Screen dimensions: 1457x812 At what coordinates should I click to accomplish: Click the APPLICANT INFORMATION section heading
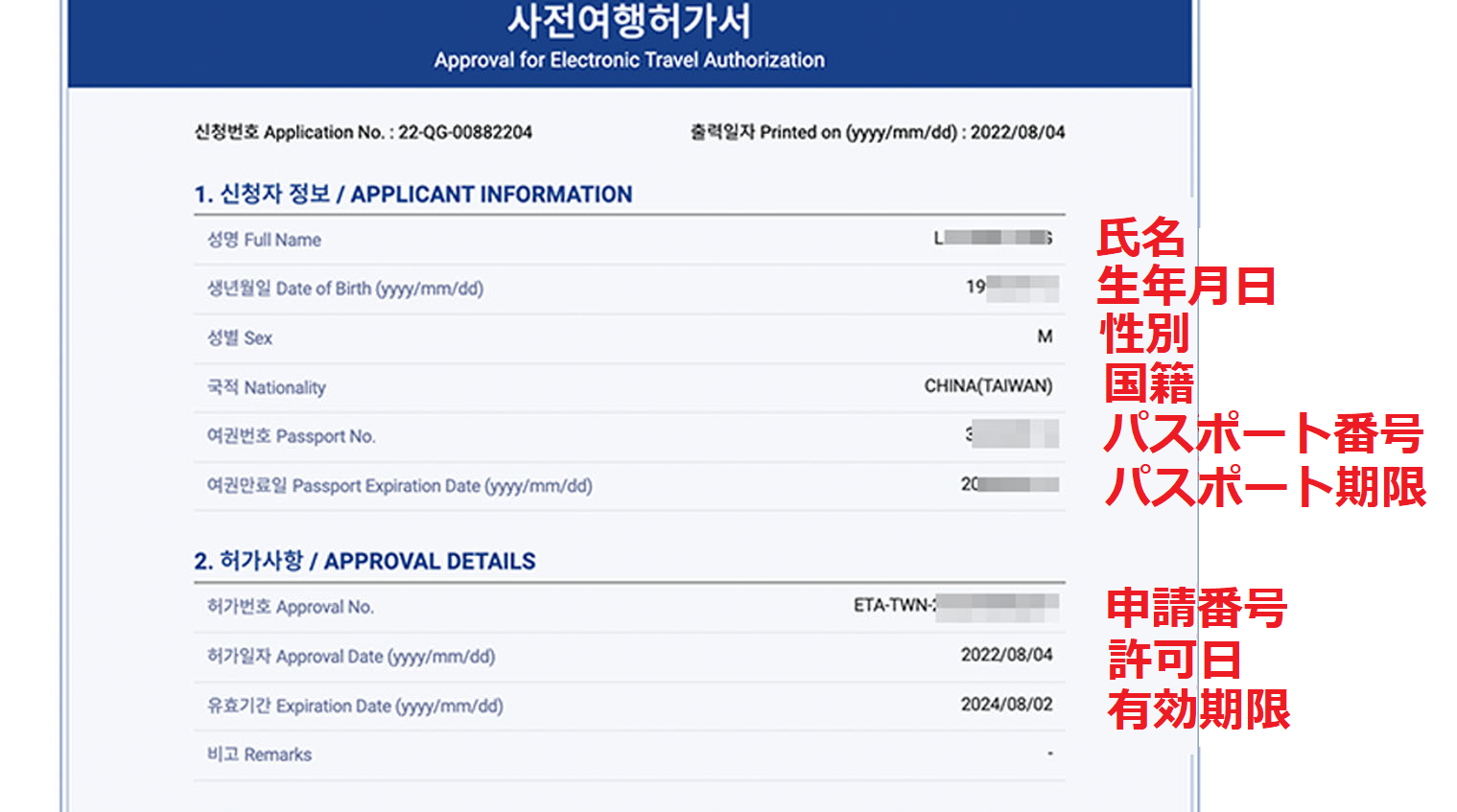(x=412, y=194)
